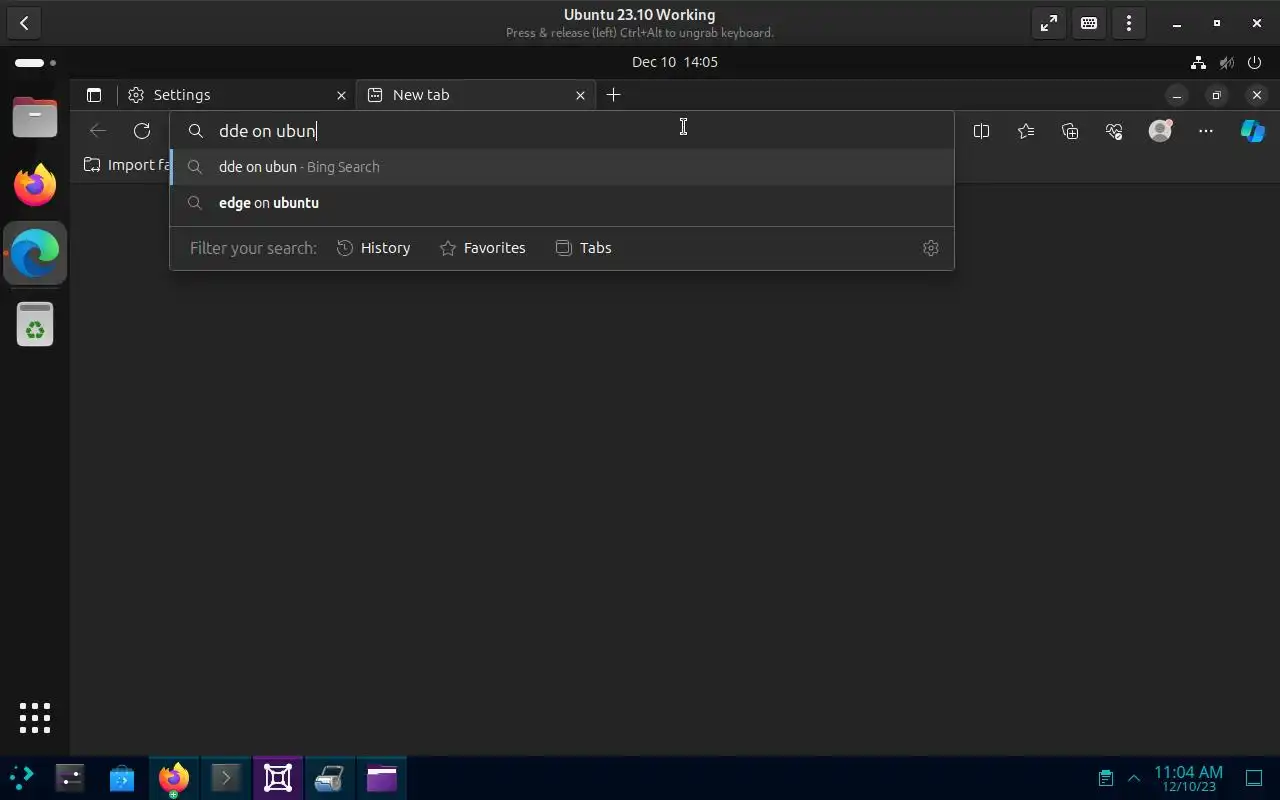Viewport: 1280px width, 800px height.
Task: Open GNOME system status menu power icon
Action: 1254,62
